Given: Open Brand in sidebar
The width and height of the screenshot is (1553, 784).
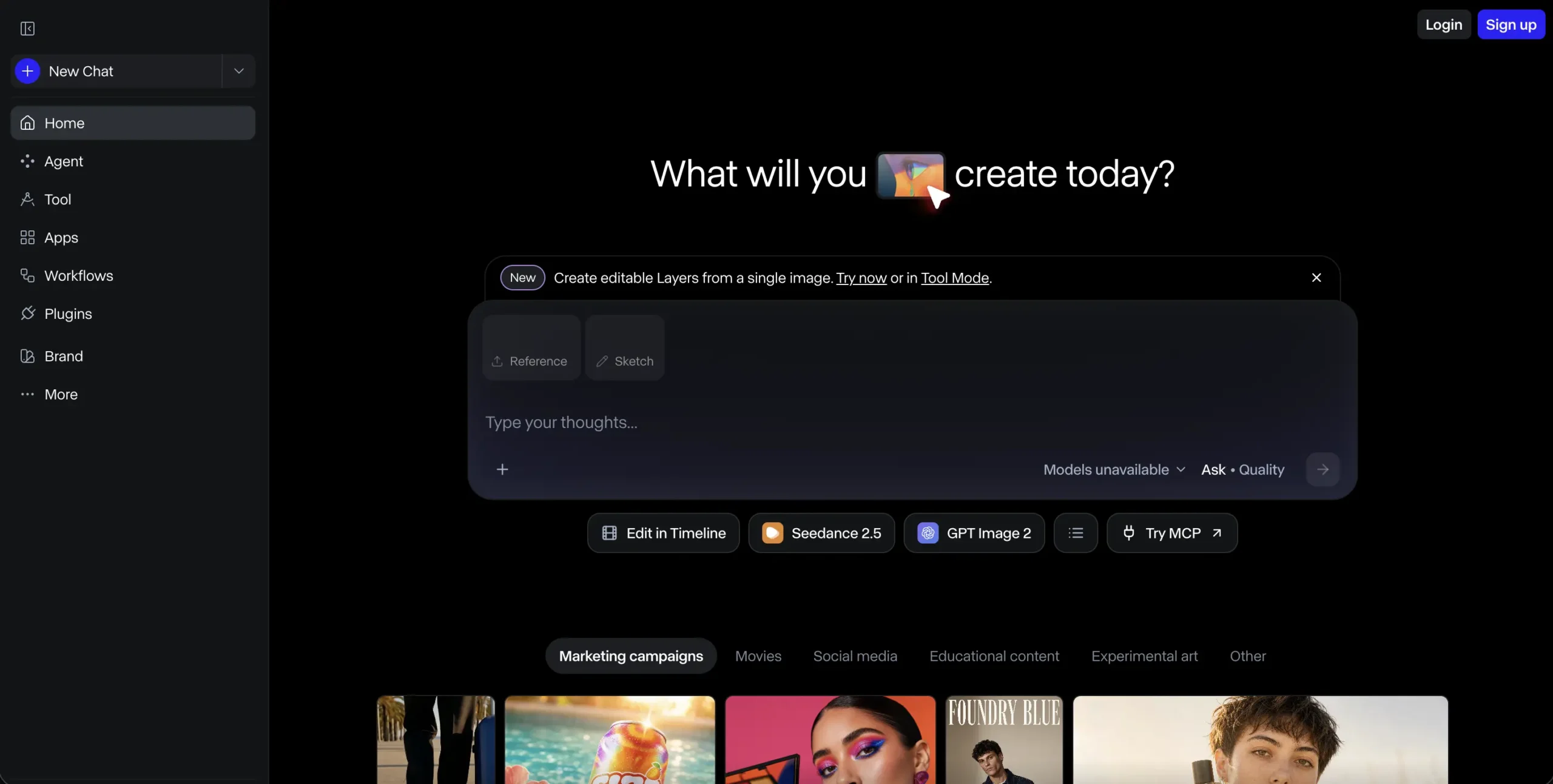Looking at the screenshot, I should (133, 357).
